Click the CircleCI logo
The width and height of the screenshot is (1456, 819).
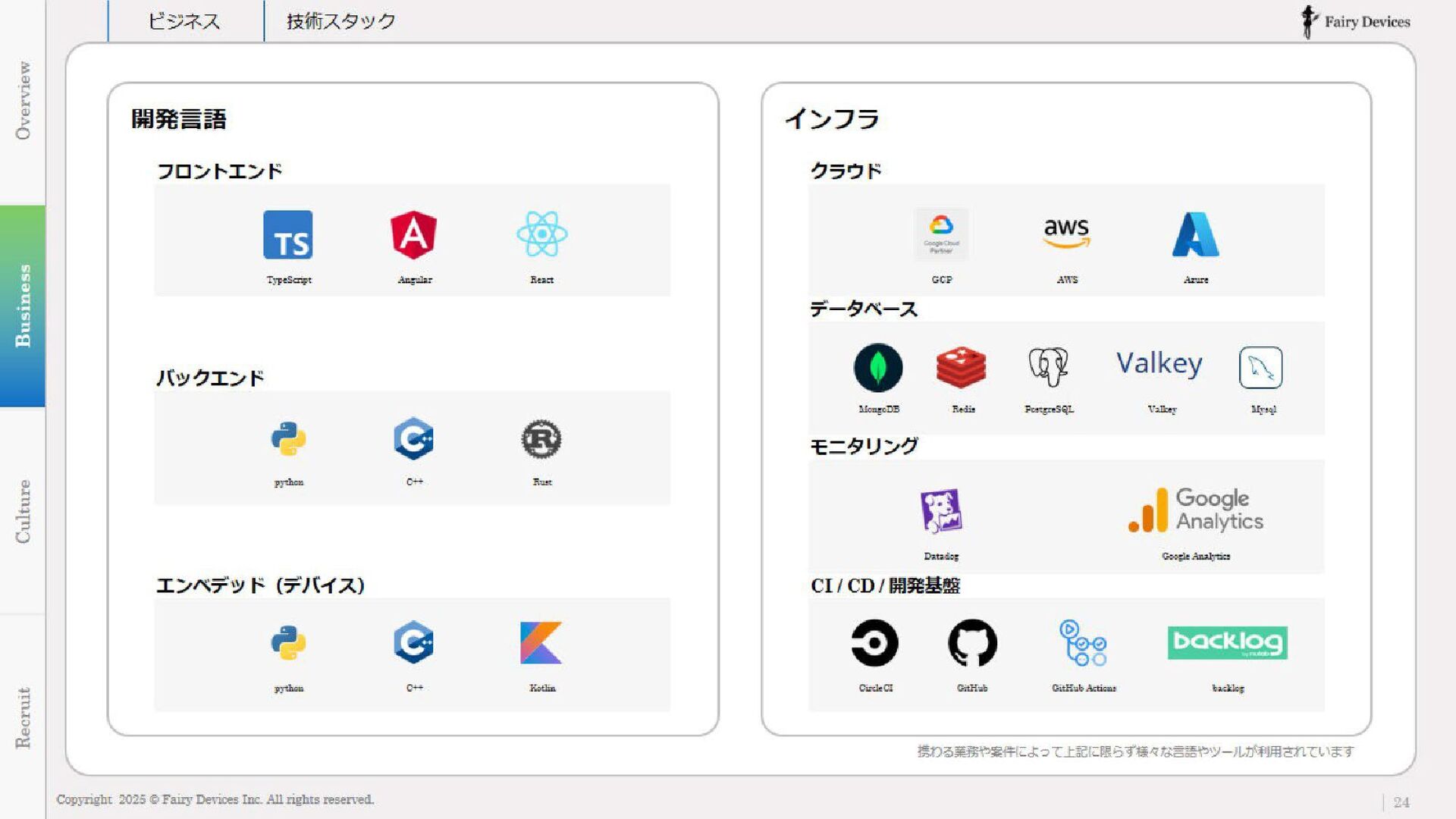coord(874,643)
